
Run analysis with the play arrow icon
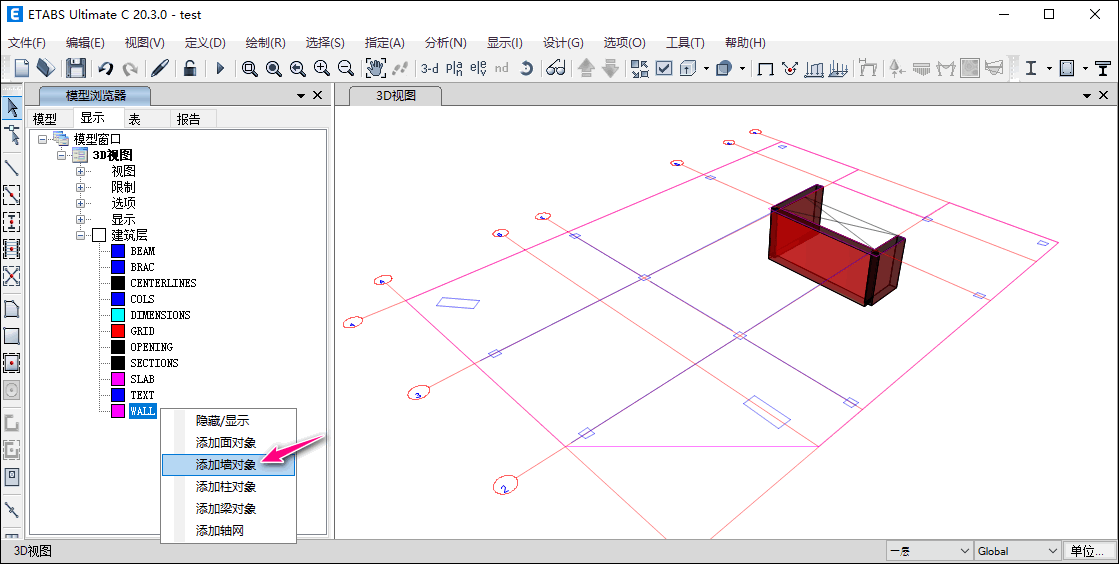[x=221, y=68]
